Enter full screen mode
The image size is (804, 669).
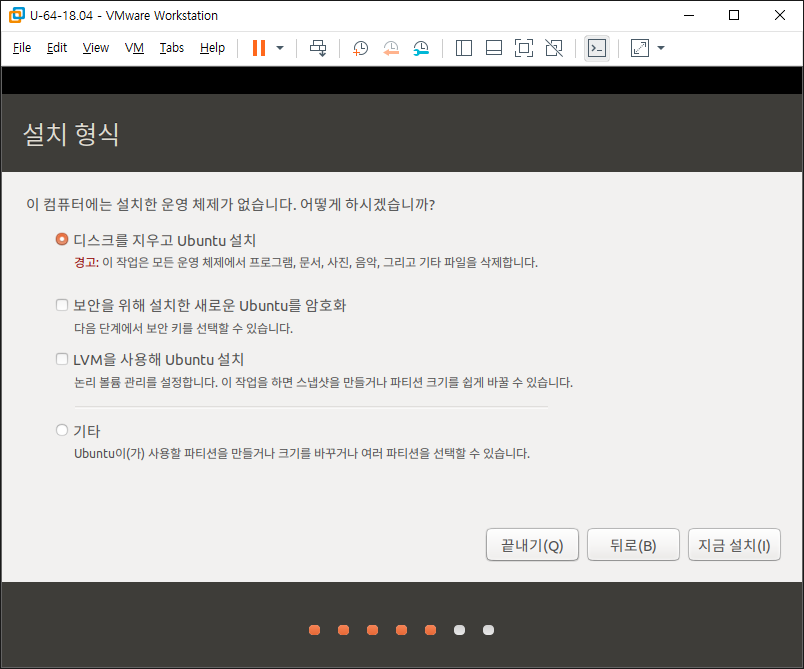pos(524,48)
